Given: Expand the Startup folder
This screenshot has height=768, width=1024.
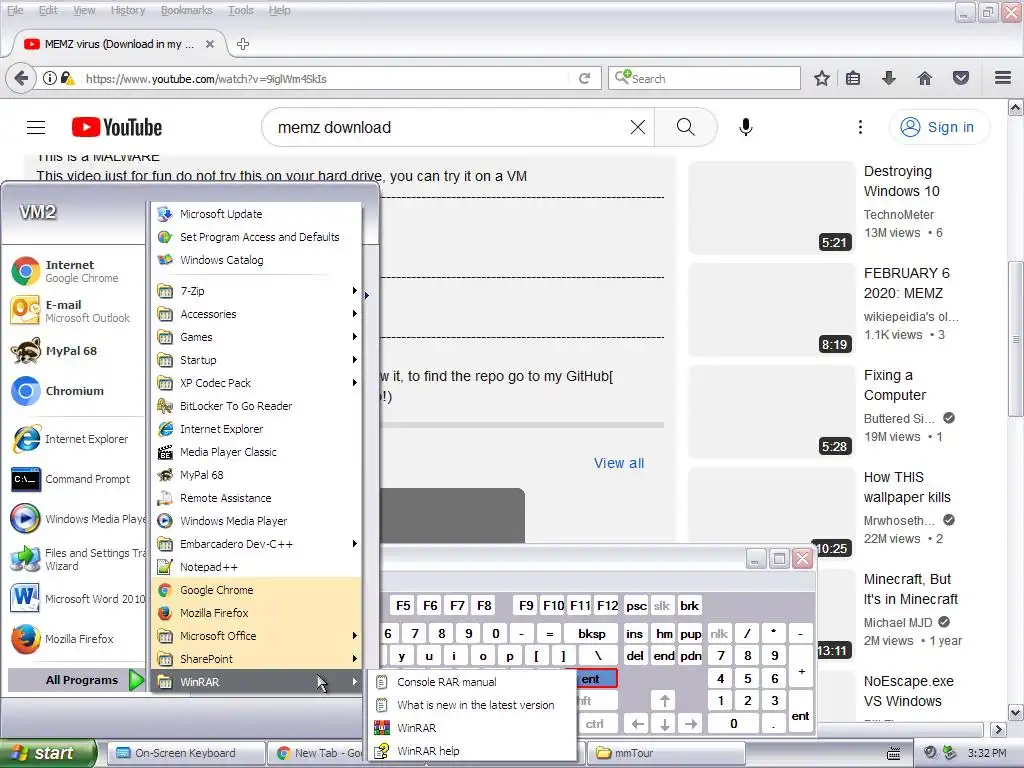Looking at the screenshot, I should 257,360.
